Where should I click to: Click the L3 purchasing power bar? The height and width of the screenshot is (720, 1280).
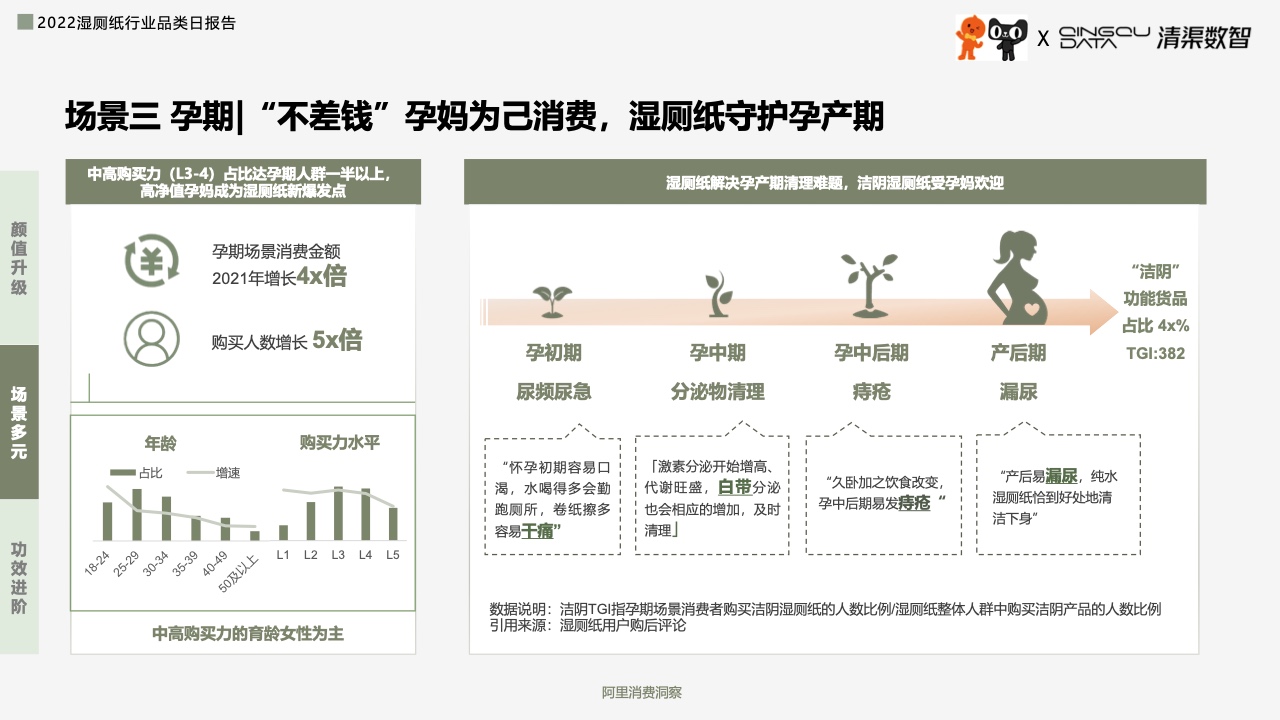point(338,514)
